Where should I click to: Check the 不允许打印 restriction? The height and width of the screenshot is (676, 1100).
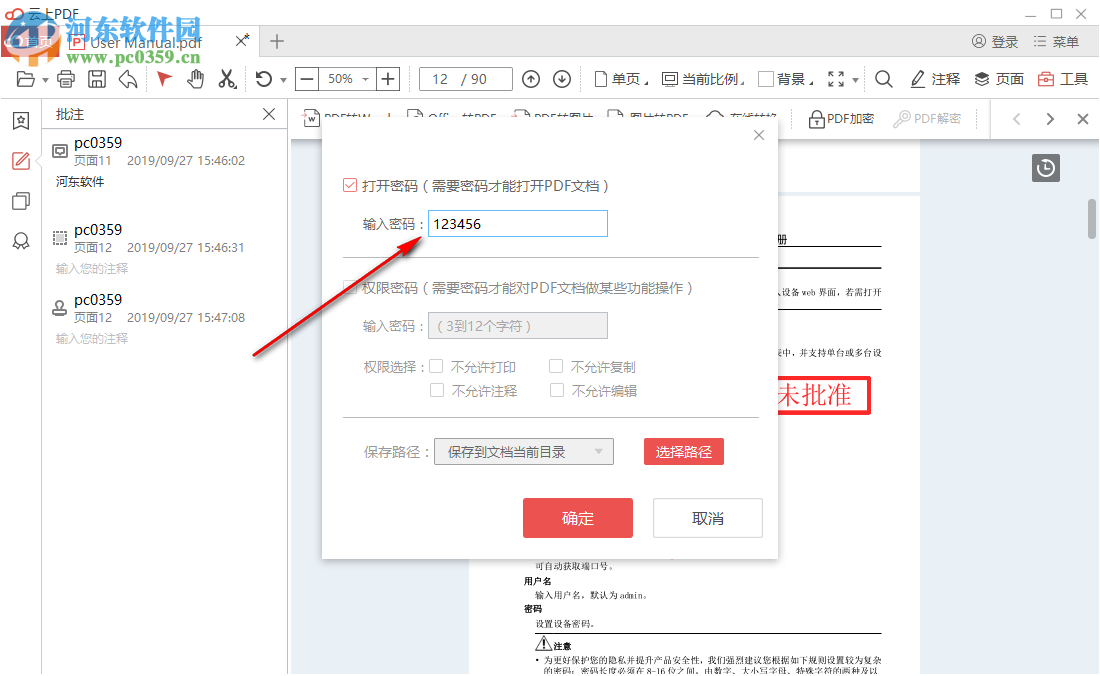coord(436,366)
